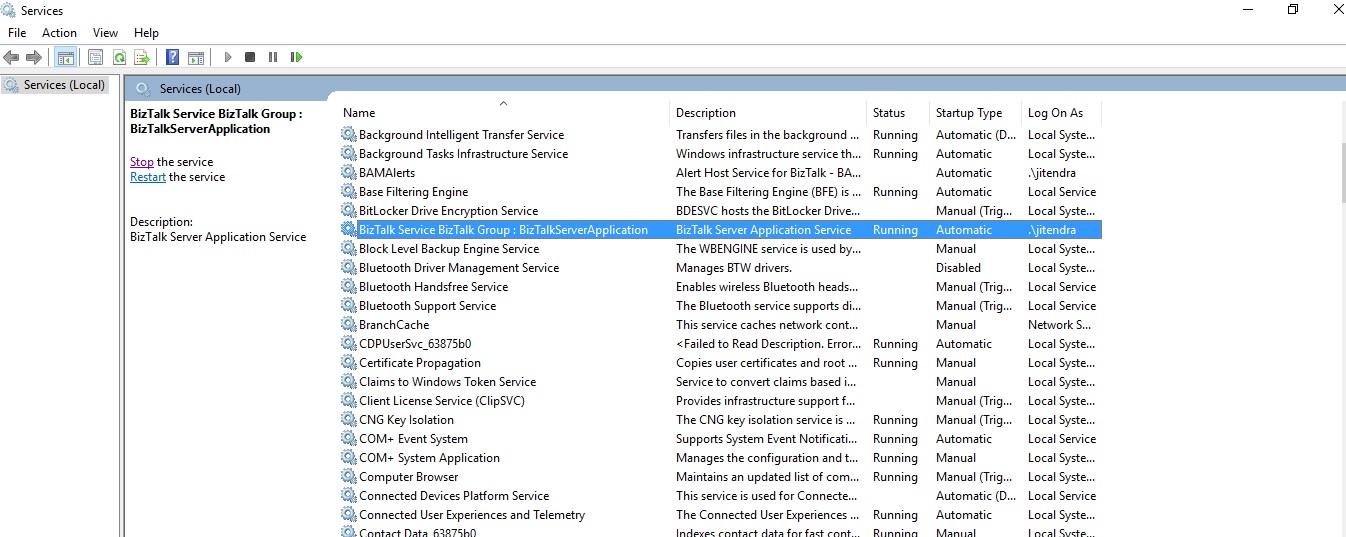Select CDPUserSvc_63875b0 service row
This screenshot has width=1346, height=537.
tap(720, 344)
